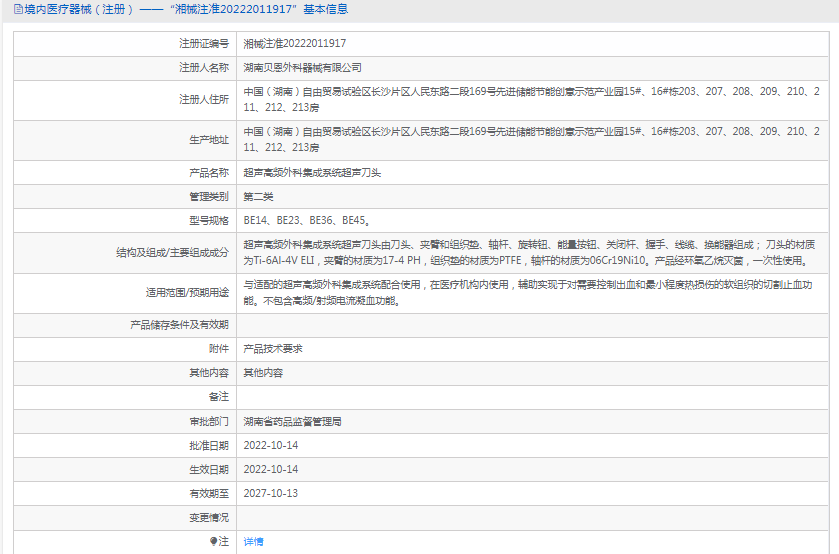Screen dimensions: 839x554
Task: Click the 生效日期 label
Action: click(x=209, y=470)
